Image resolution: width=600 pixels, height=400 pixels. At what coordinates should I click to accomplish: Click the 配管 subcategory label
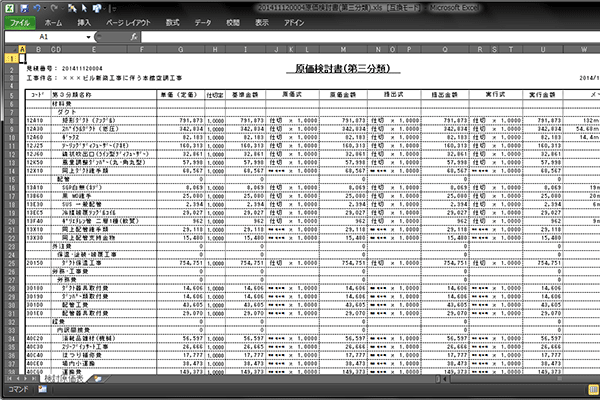(x=64, y=179)
